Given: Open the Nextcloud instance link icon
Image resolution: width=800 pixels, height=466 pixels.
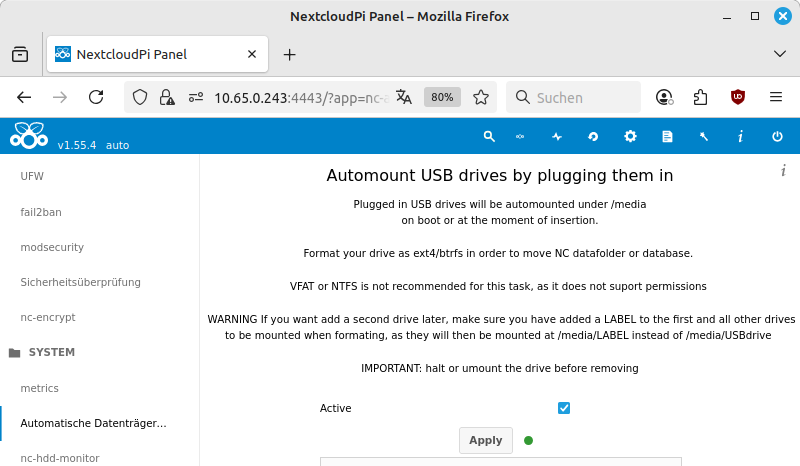Looking at the screenshot, I should pos(520,136).
